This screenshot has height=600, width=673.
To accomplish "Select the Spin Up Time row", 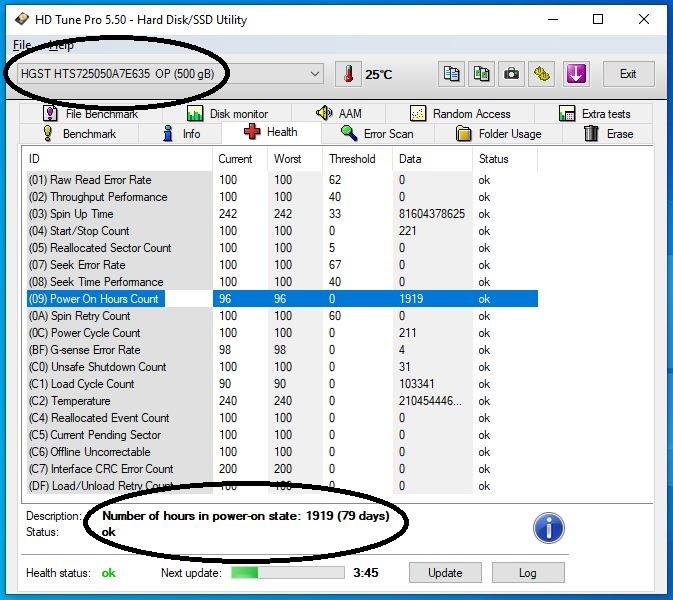I will pyautogui.click(x=282, y=214).
